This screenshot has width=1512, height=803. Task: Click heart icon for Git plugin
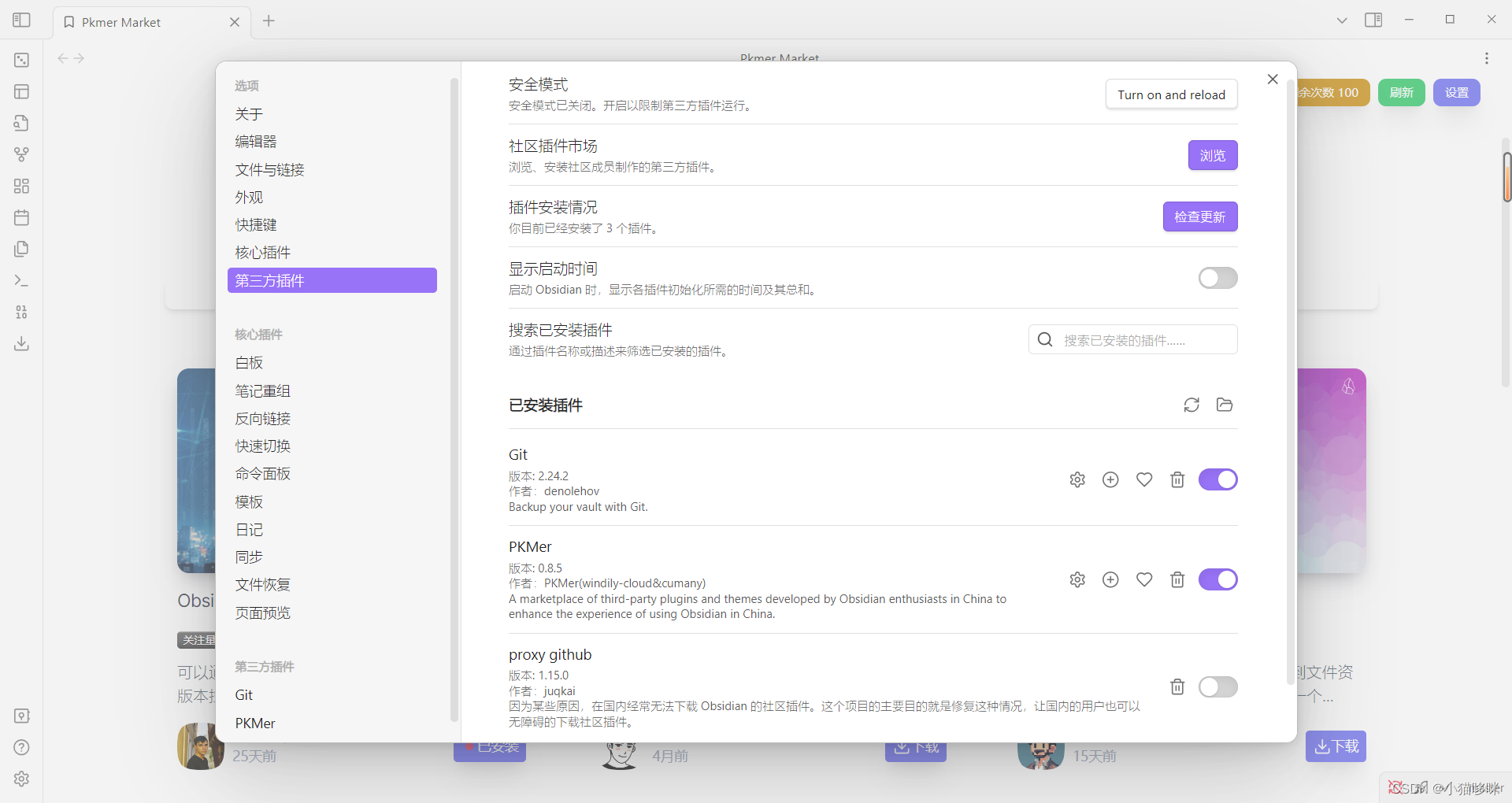(1144, 479)
